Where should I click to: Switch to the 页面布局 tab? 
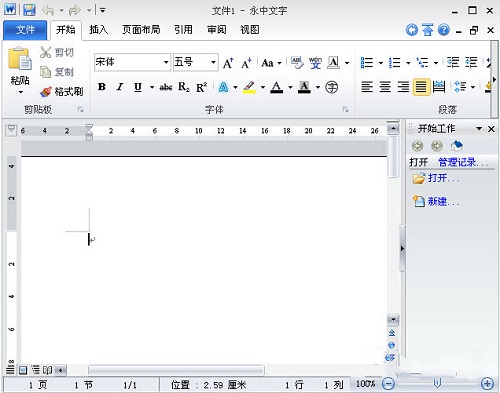141,30
